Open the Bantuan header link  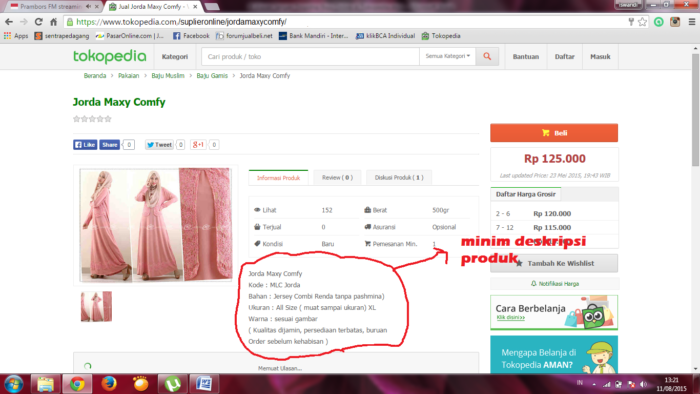click(525, 57)
